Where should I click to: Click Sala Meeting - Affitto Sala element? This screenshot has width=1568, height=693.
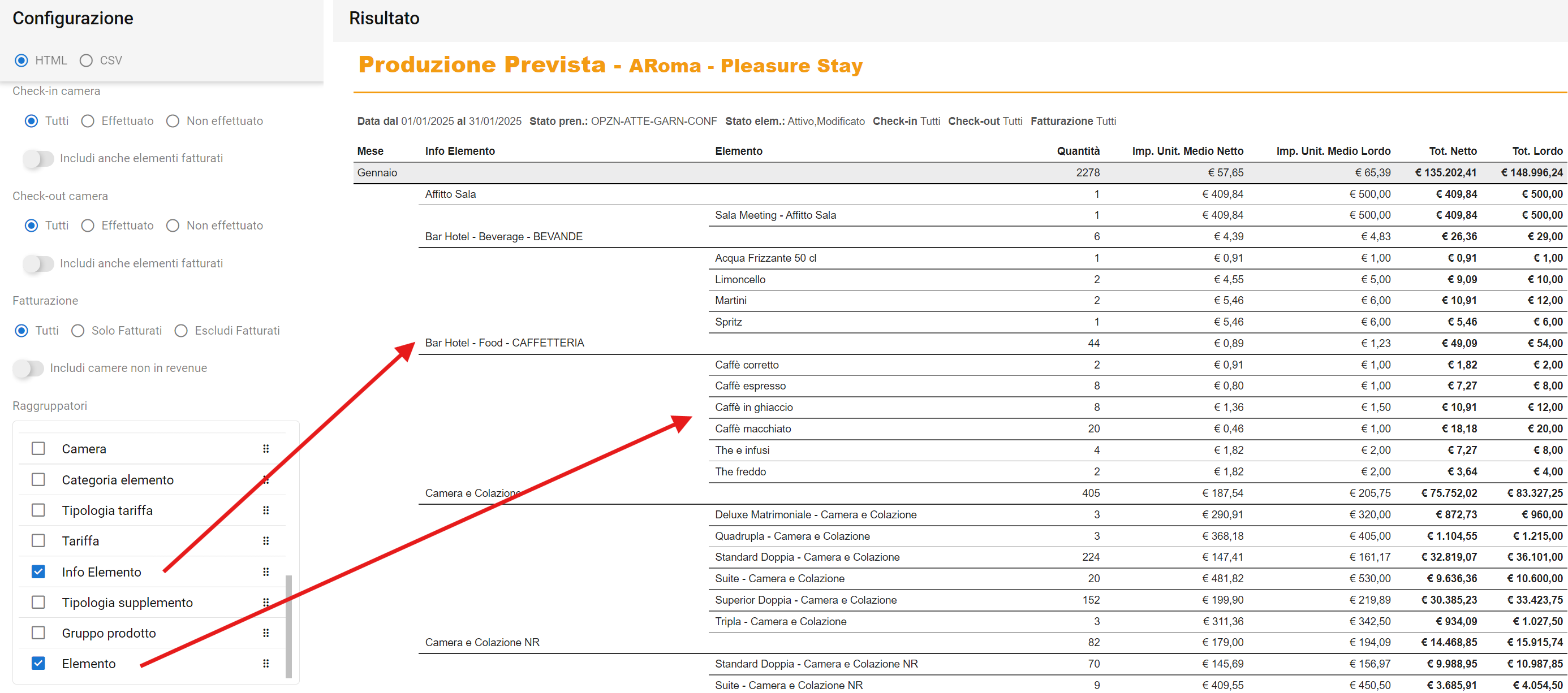[1138, 215]
